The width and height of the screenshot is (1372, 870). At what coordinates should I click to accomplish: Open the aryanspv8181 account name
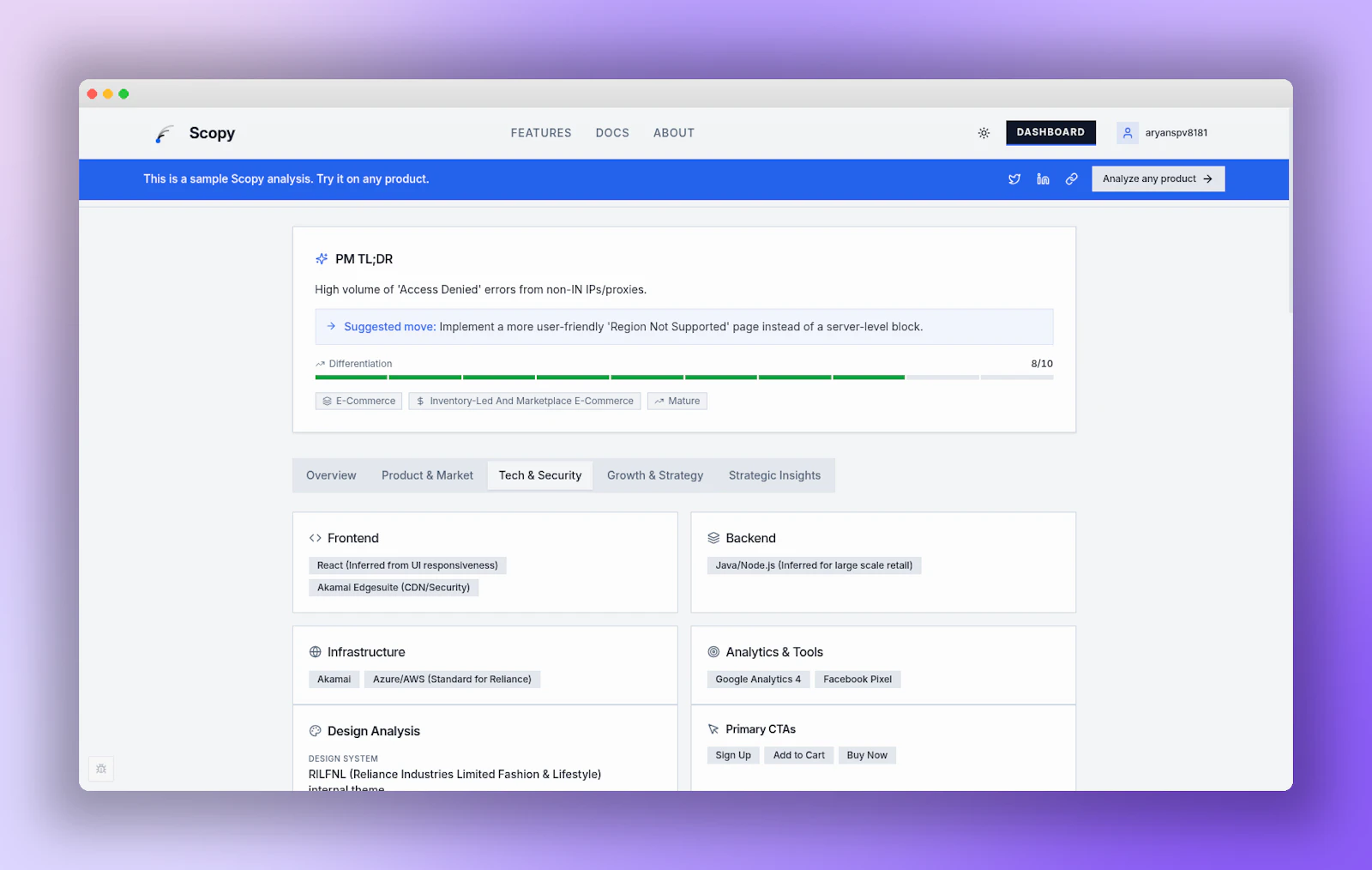1176,133
